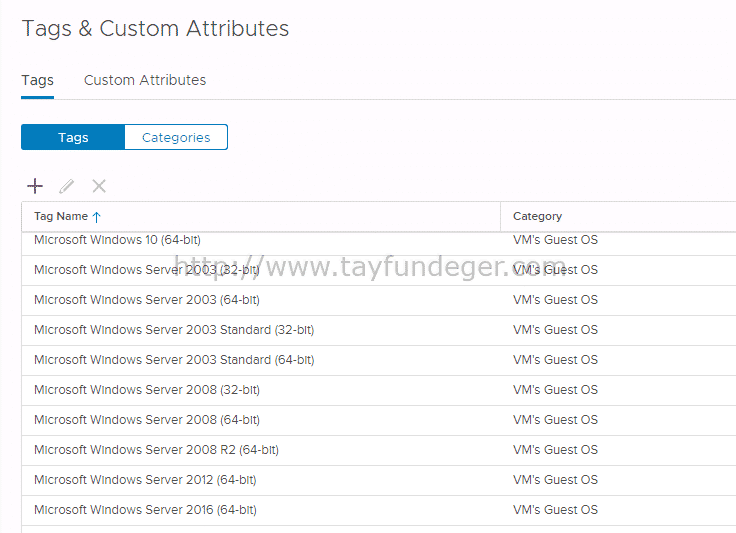
Task: Click the pencil icon to edit tag
Action: point(67,186)
